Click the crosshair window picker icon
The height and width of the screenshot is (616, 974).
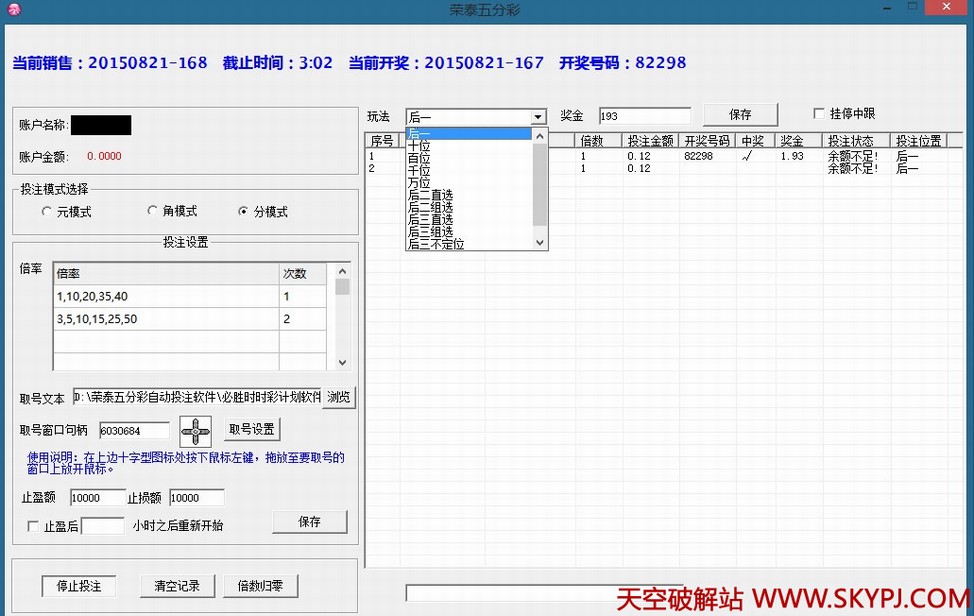[195, 431]
